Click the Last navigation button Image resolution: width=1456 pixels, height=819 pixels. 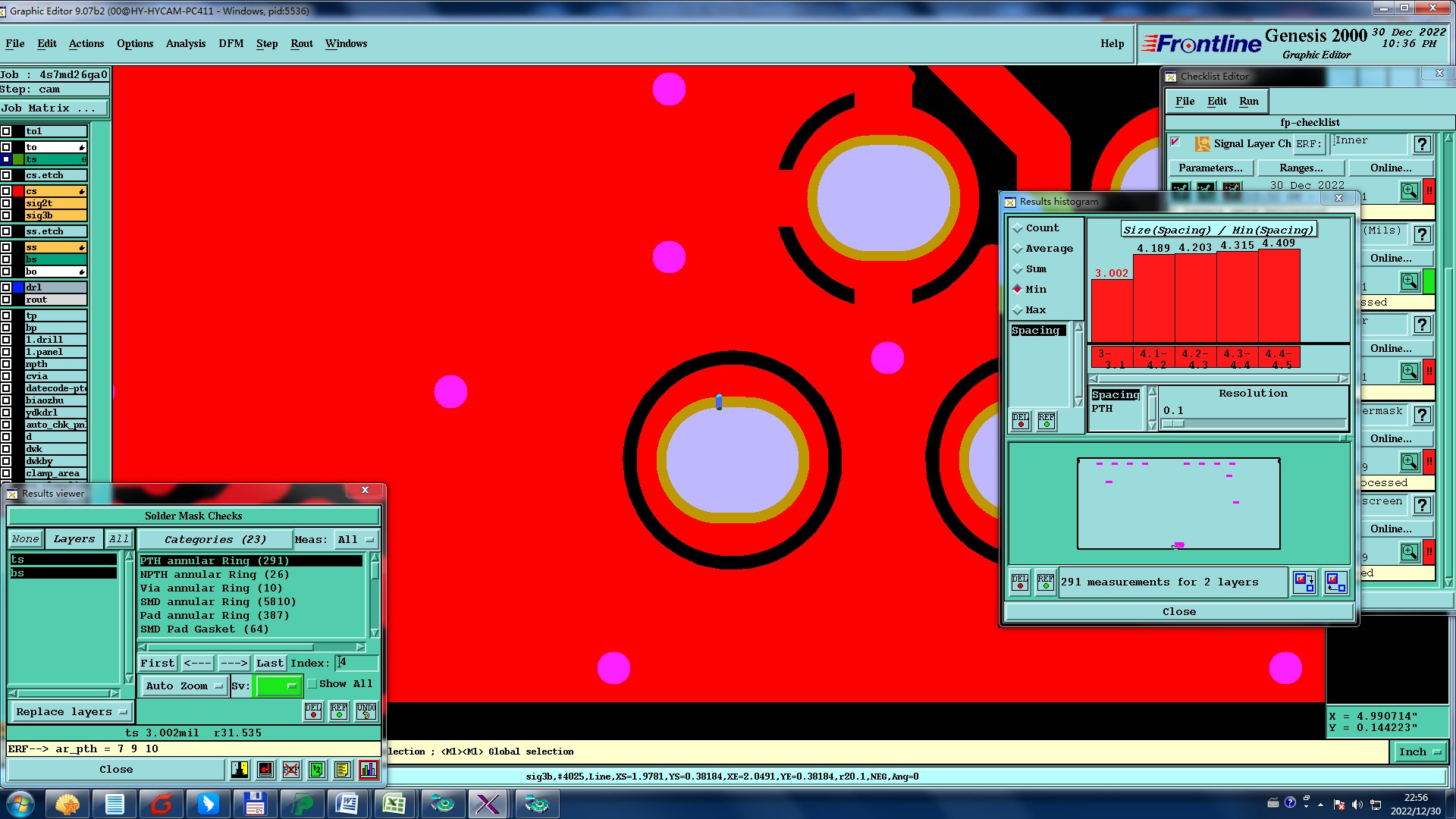pos(269,663)
